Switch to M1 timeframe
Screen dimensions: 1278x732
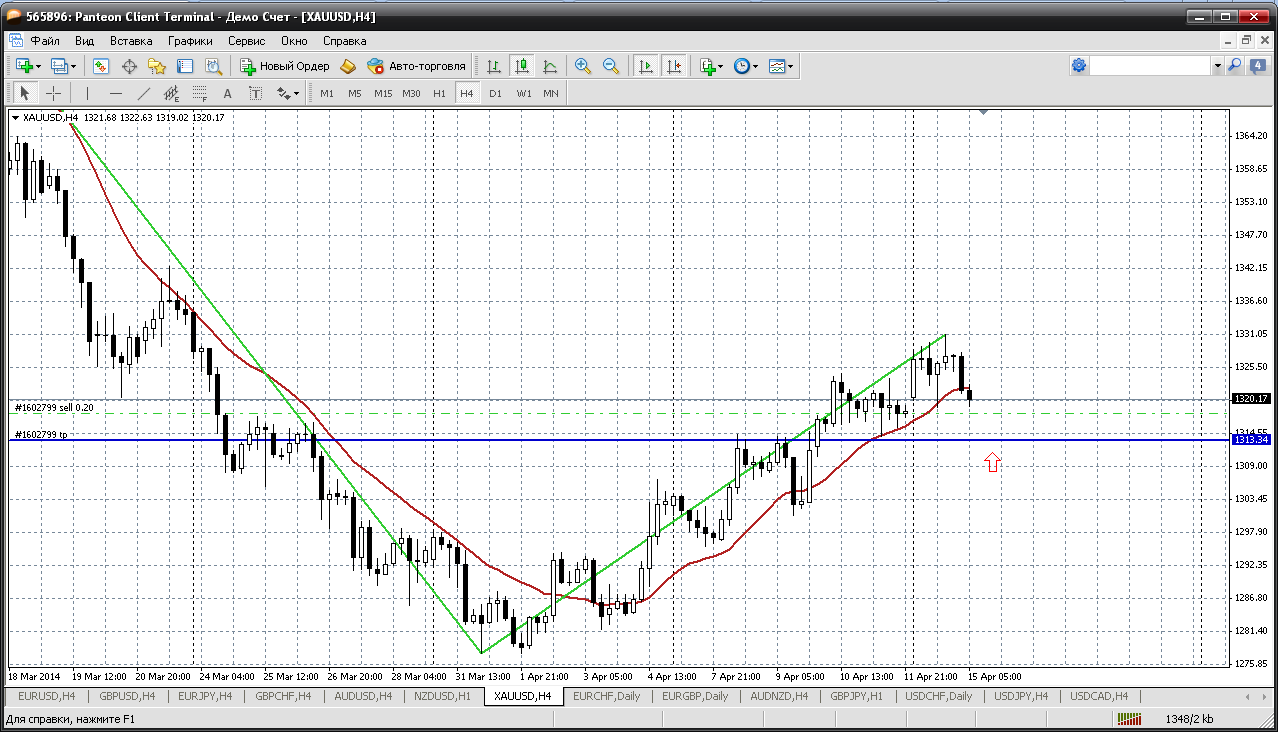pyautogui.click(x=327, y=93)
